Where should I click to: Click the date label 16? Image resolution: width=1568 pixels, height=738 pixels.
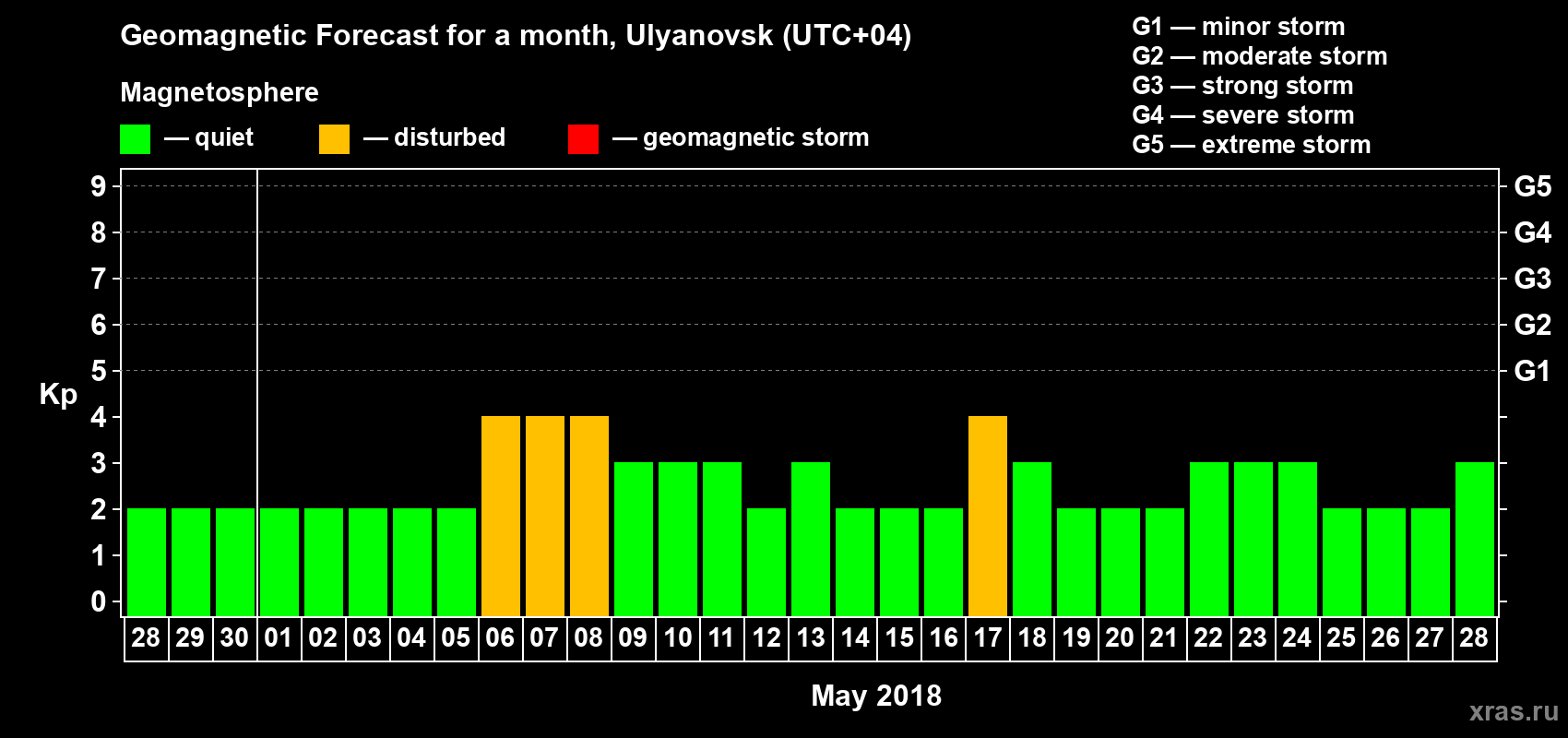[944, 638]
